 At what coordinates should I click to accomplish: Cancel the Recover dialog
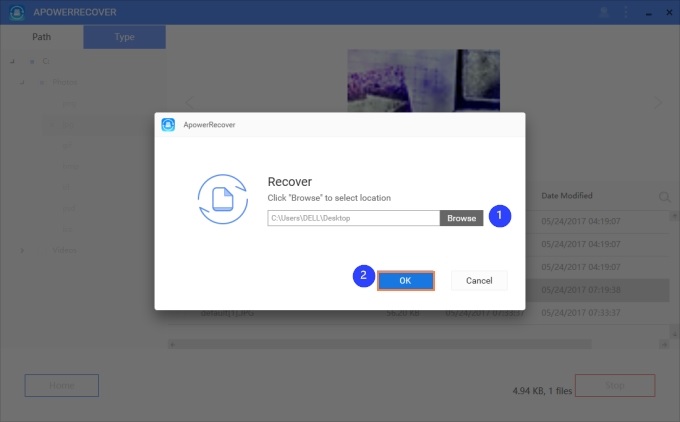tap(479, 281)
